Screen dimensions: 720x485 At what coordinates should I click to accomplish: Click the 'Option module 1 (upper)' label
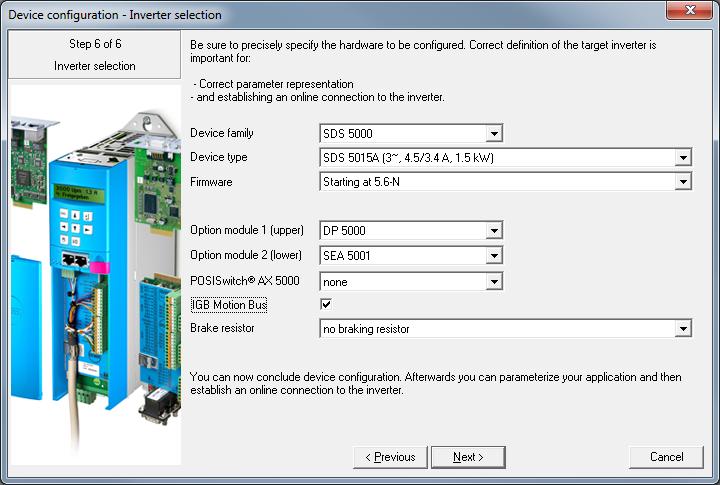click(247, 230)
